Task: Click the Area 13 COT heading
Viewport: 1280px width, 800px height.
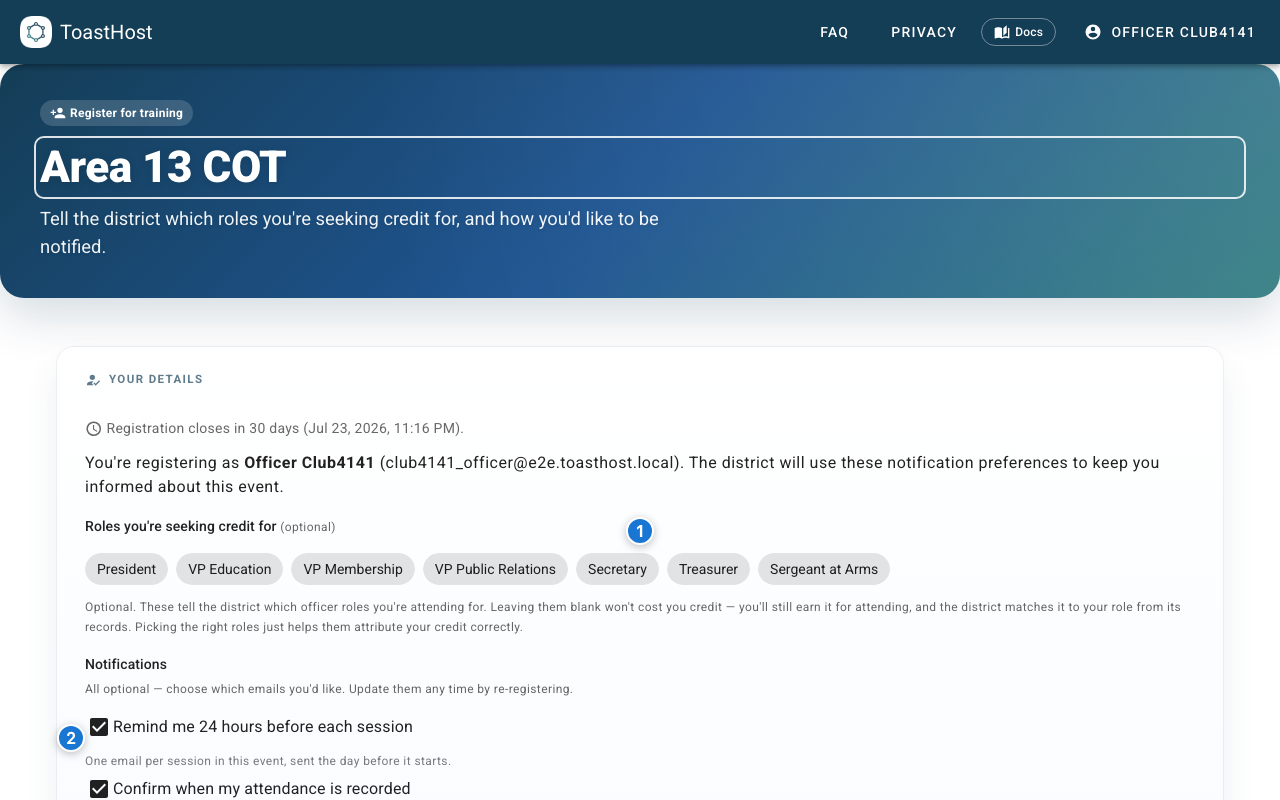Action: point(640,167)
